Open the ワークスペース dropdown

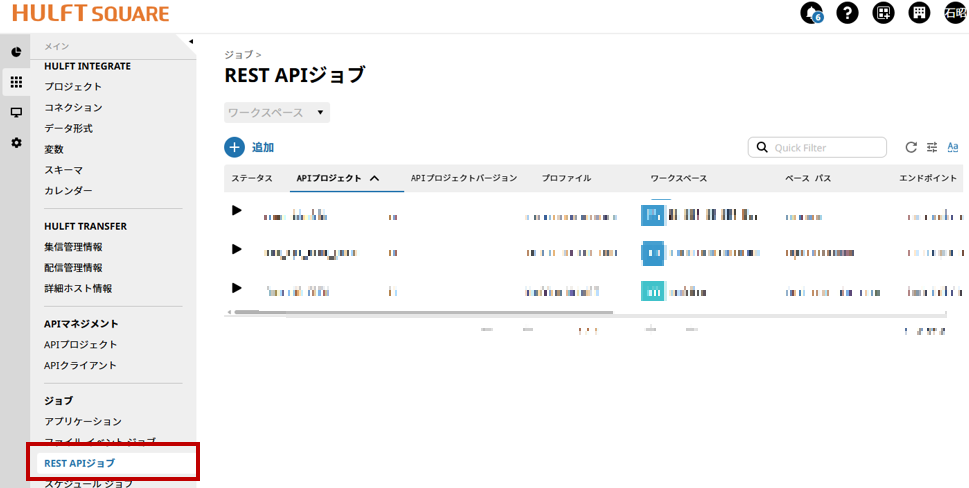[x=277, y=113]
